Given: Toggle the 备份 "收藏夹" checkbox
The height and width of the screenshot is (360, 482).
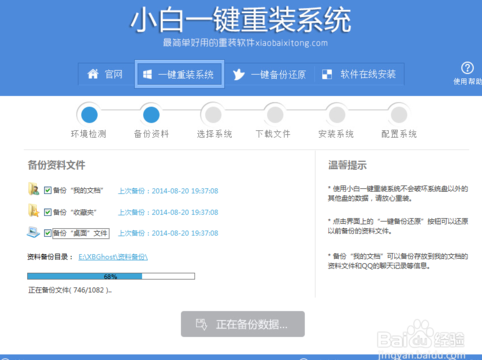Looking at the screenshot, I should tap(48, 212).
